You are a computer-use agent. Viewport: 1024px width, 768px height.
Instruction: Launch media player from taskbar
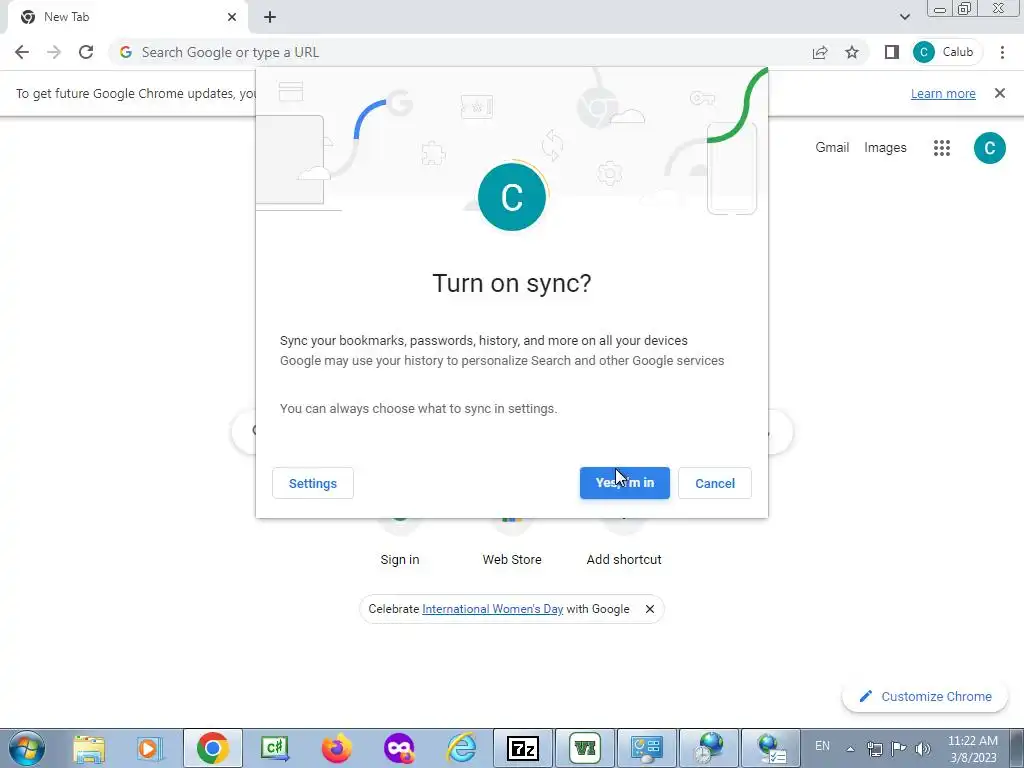pos(150,748)
